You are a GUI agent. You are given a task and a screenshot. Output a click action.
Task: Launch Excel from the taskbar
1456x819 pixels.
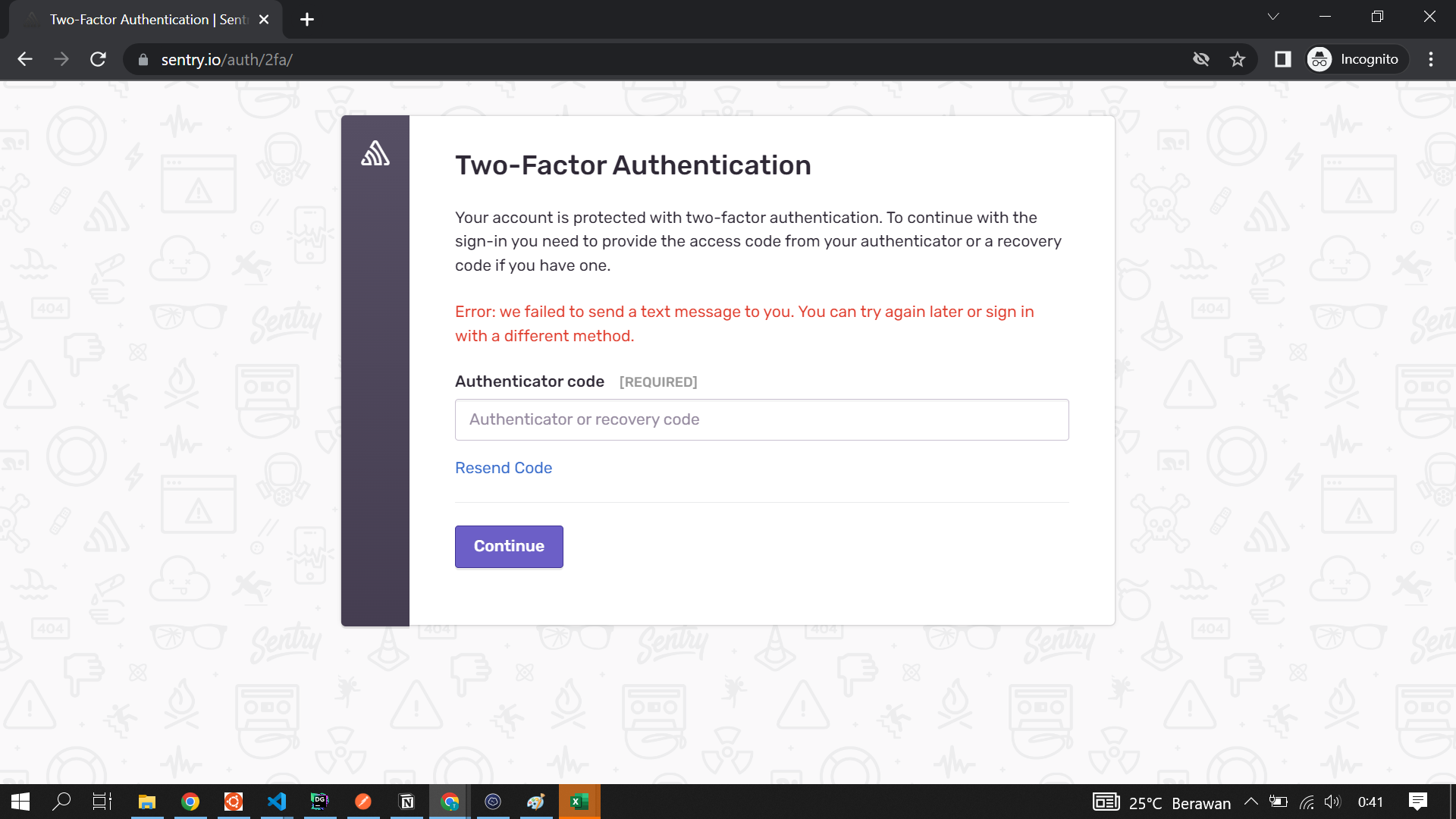(579, 802)
